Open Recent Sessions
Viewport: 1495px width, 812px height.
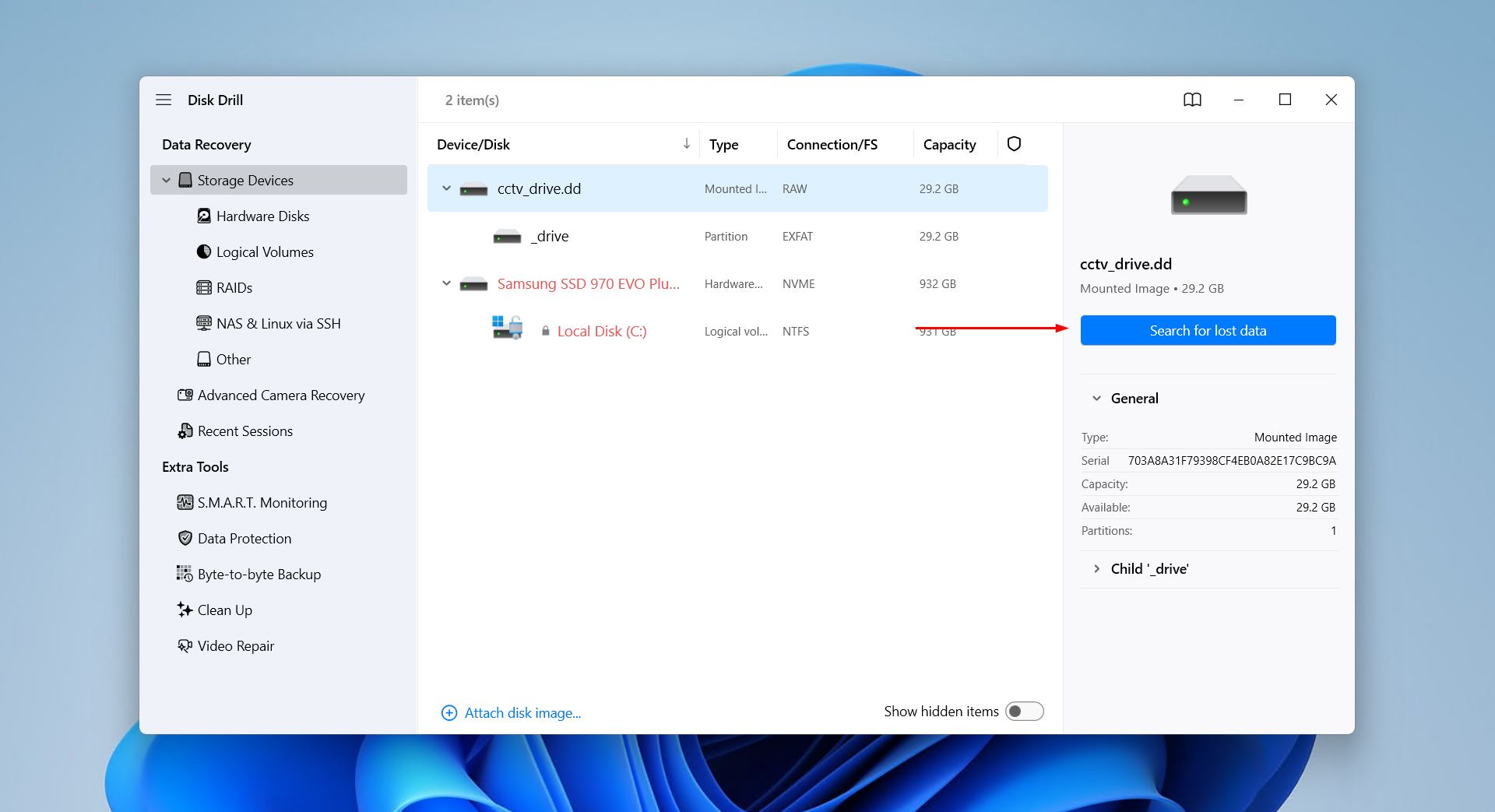coord(245,431)
